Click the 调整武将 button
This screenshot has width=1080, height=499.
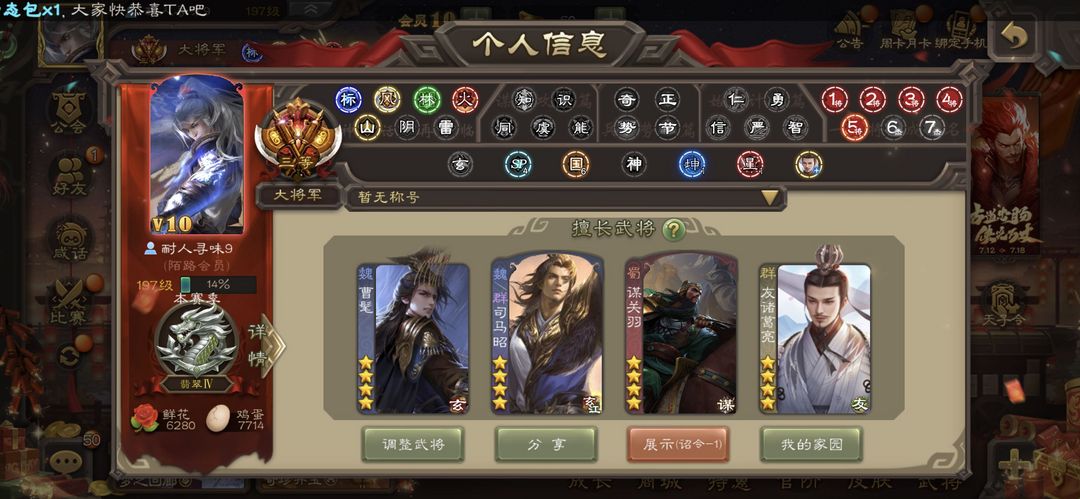click(413, 445)
